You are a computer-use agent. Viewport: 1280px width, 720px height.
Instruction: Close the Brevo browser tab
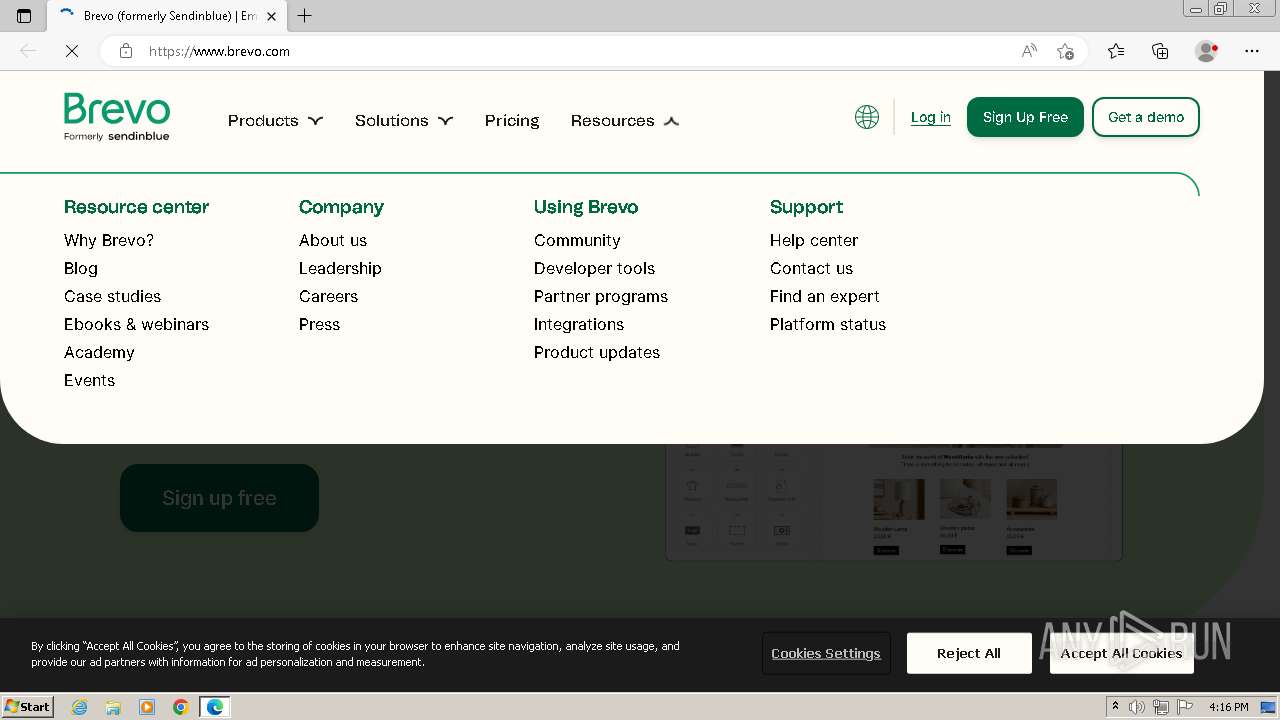click(x=271, y=16)
